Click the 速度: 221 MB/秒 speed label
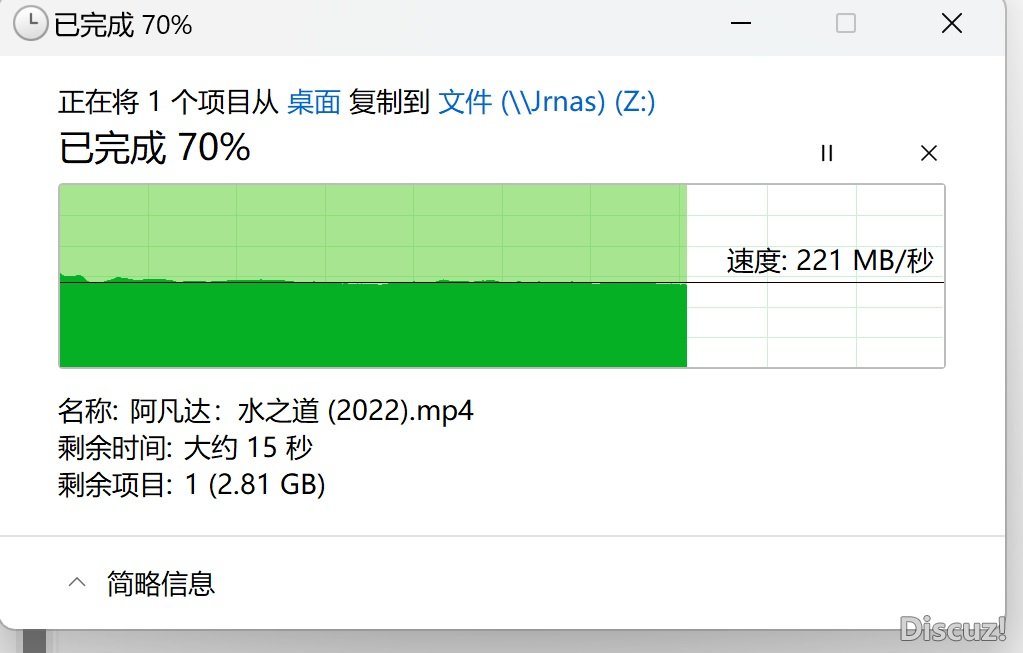This screenshot has width=1023, height=653. [x=830, y=260]
